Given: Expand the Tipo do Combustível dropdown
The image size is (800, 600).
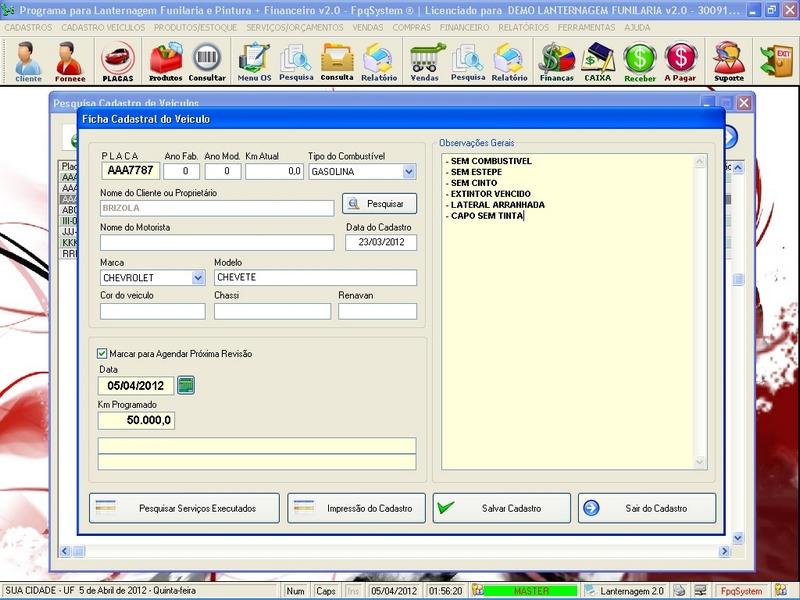Looking at the screenshot, I should pos(409,171).
